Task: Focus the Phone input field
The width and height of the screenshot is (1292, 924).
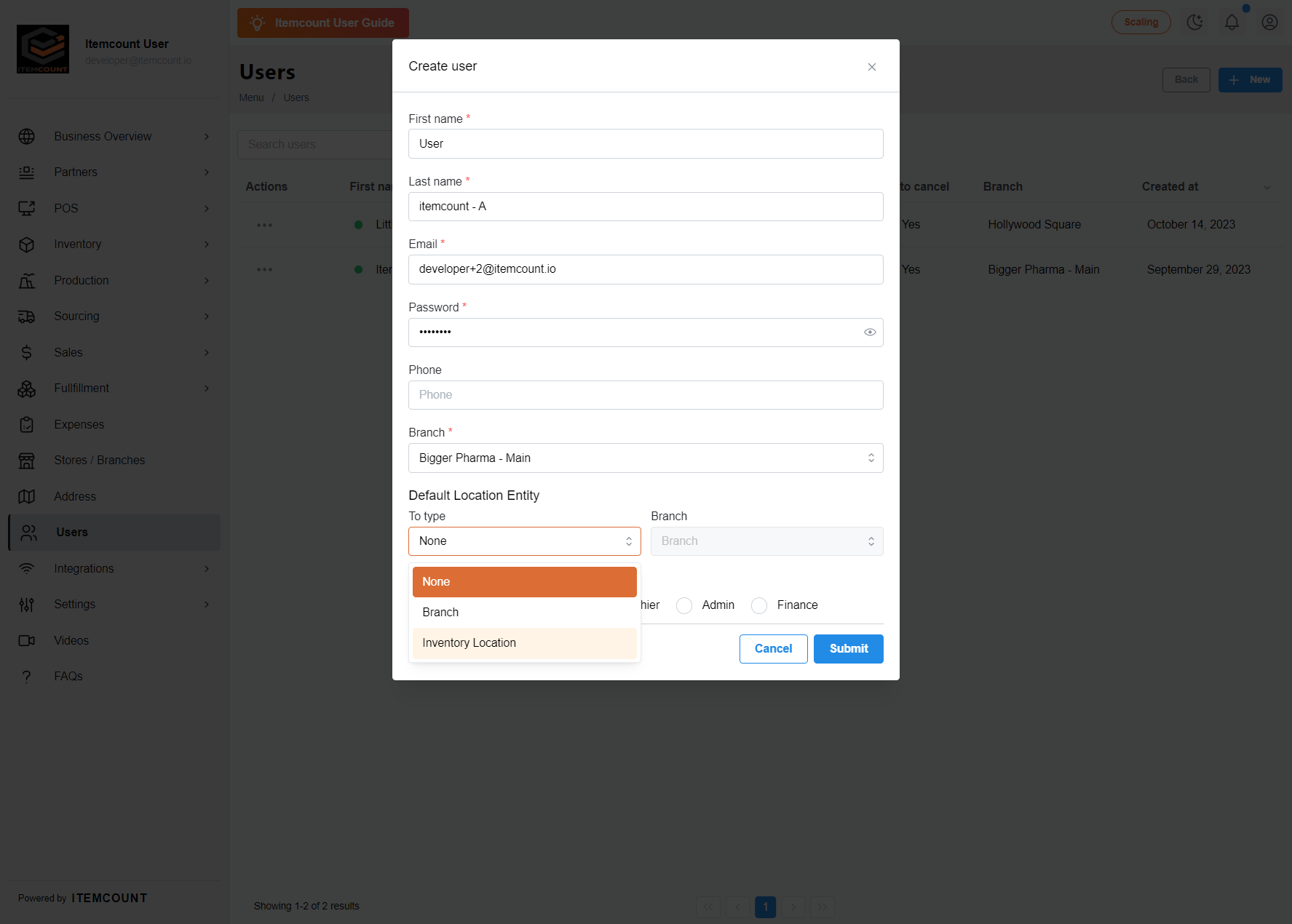Action: 646,395
